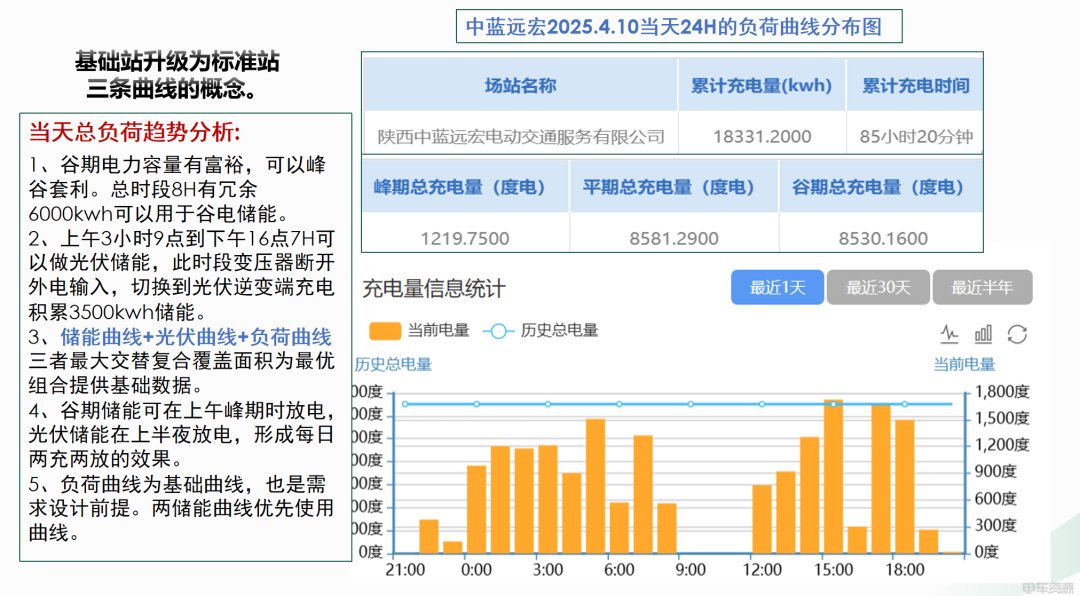Click the orange bar above the 6:00 label
1080x596 pixels.
coord(619,528)
